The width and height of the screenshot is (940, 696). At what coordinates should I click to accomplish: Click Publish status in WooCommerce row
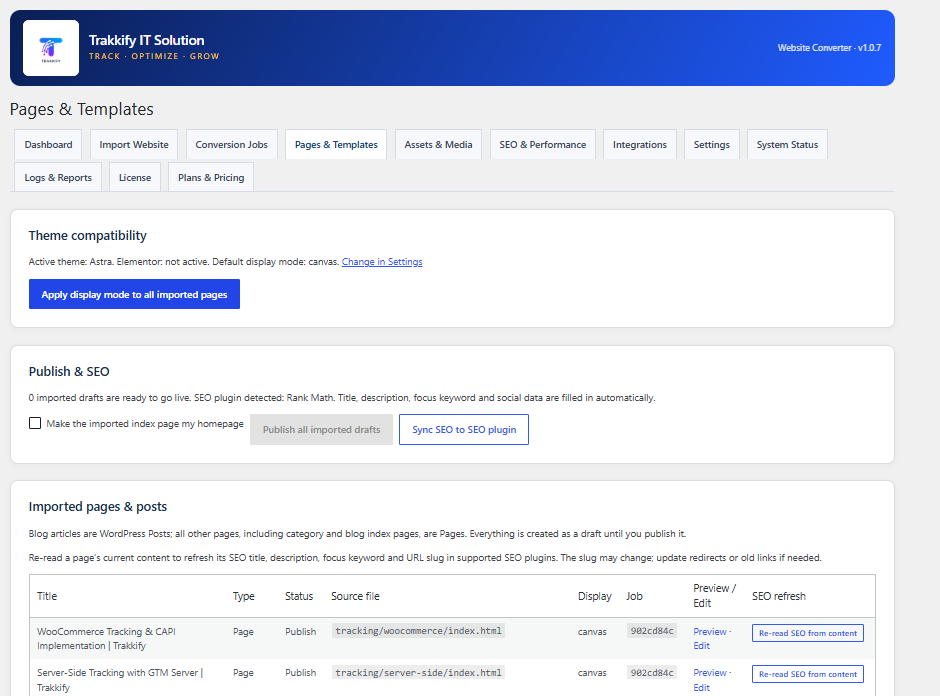[x=300, y=632]
